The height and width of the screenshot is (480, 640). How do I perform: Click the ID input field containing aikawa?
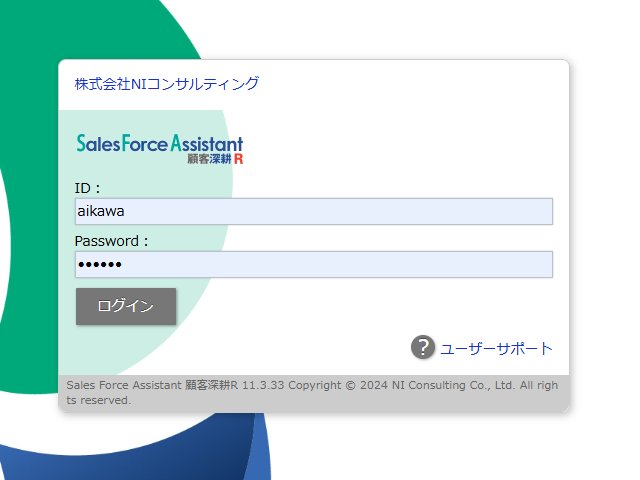point(314,211)
